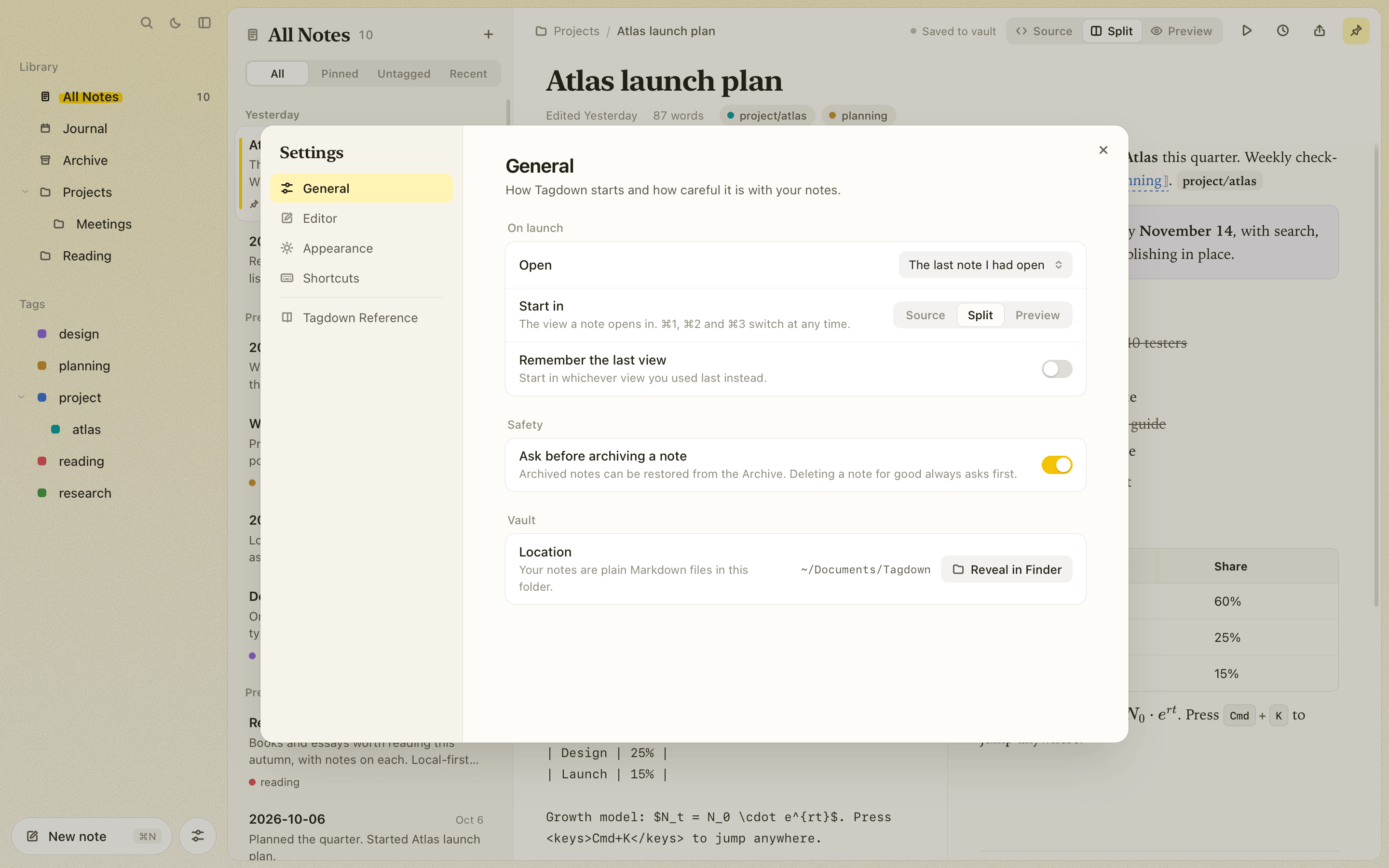This screenshot has width=1389, height=868.
Task: Open version history with the clock icon
Action: point(1283,31)
